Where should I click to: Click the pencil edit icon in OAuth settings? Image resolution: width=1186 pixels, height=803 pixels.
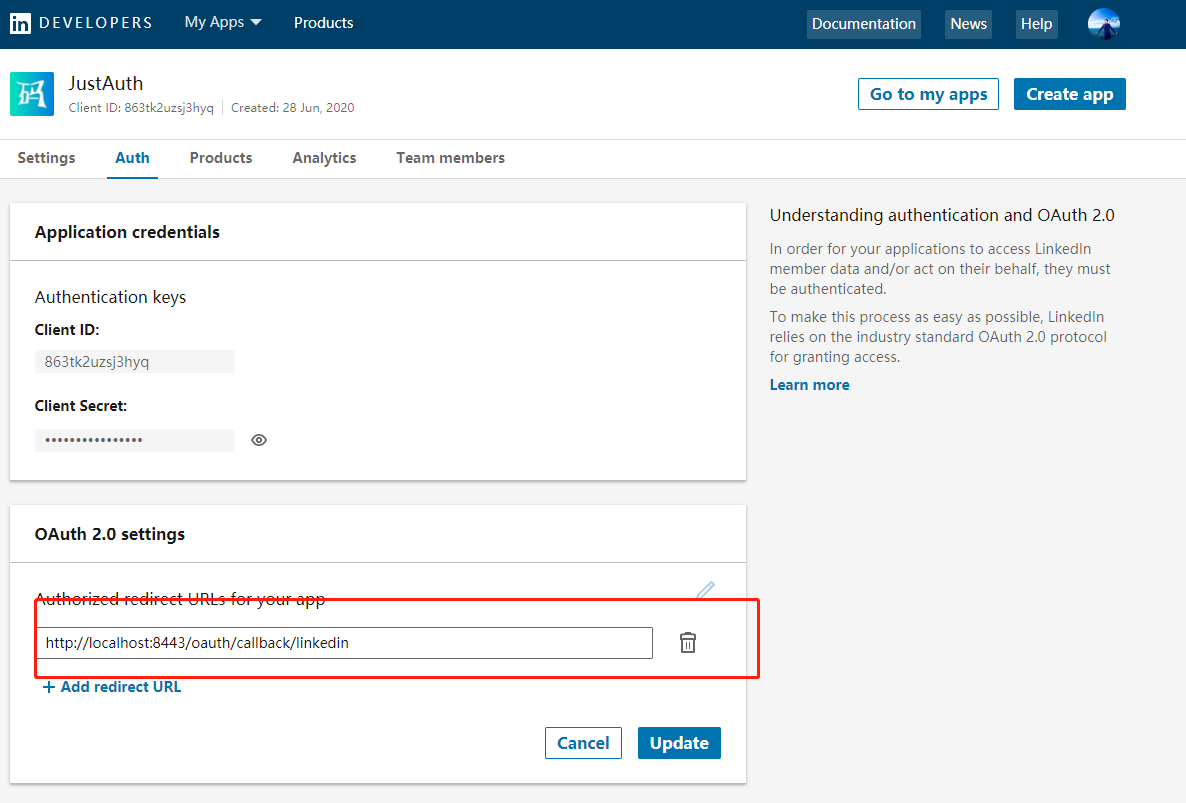705,590
